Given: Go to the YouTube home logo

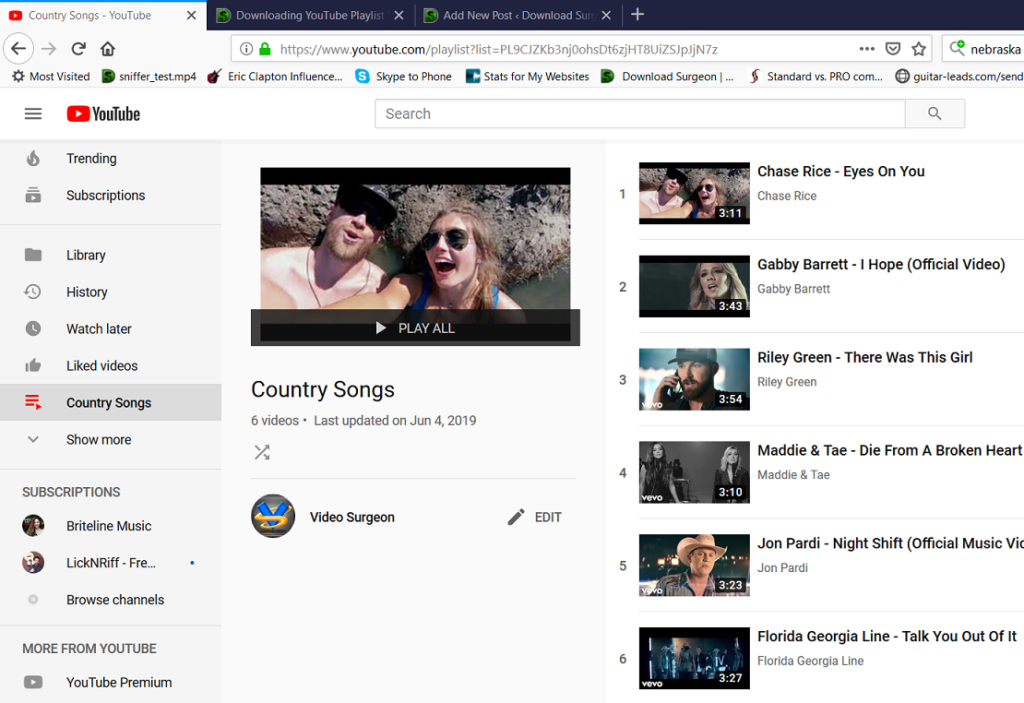Looking at the screenshot, I should 103,114.
